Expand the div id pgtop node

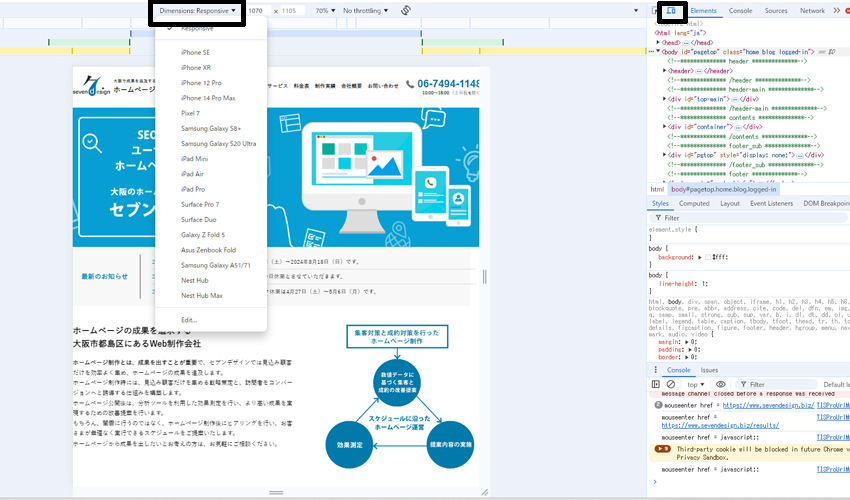pos(665,155)
